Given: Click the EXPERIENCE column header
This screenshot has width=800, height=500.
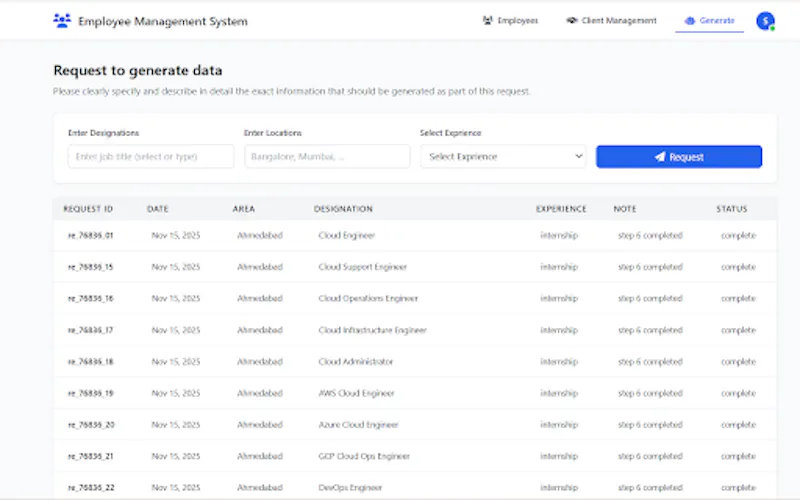Looking at the screenshot, I should (561, 209).
